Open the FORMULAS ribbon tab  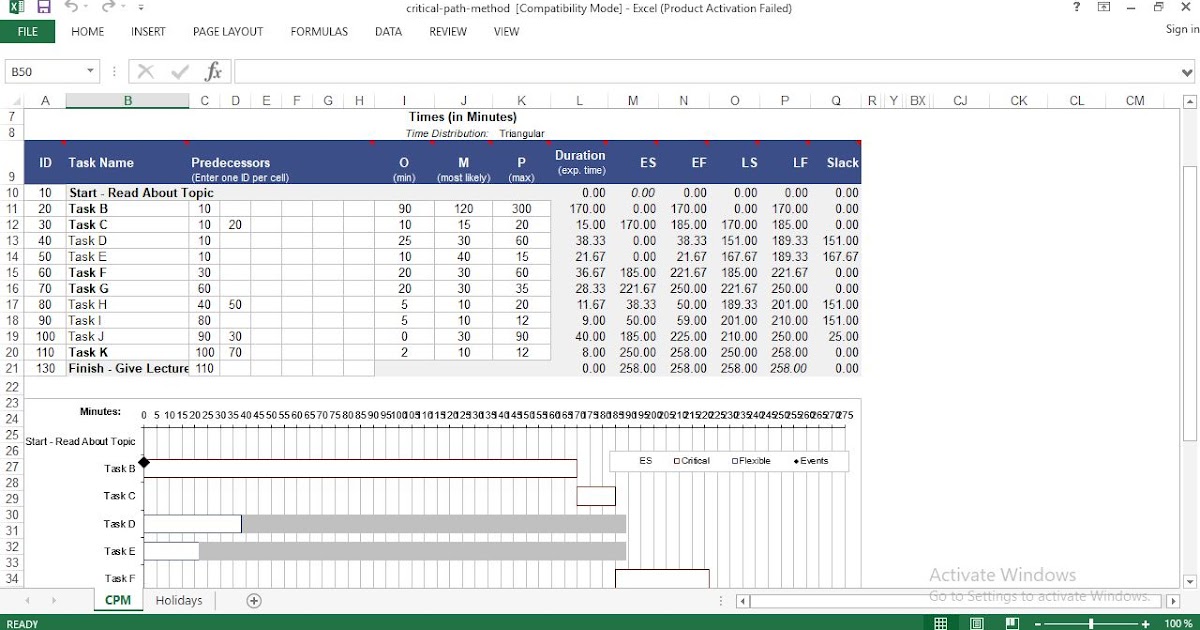coord(319,32)
